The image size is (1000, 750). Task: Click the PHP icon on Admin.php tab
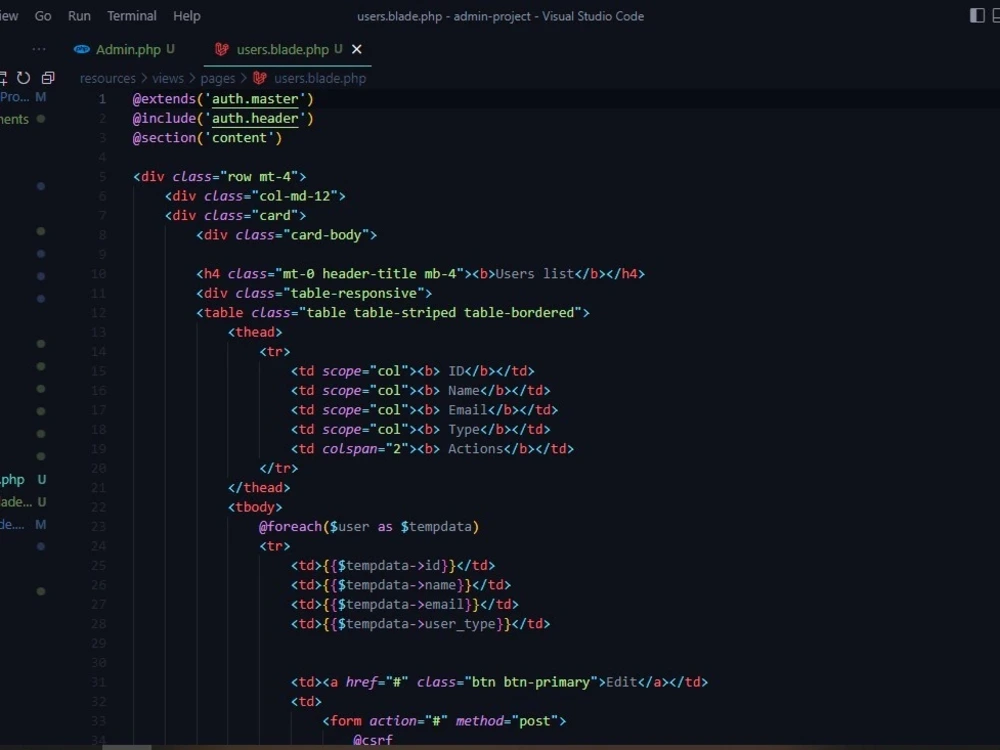pos(81,47)
